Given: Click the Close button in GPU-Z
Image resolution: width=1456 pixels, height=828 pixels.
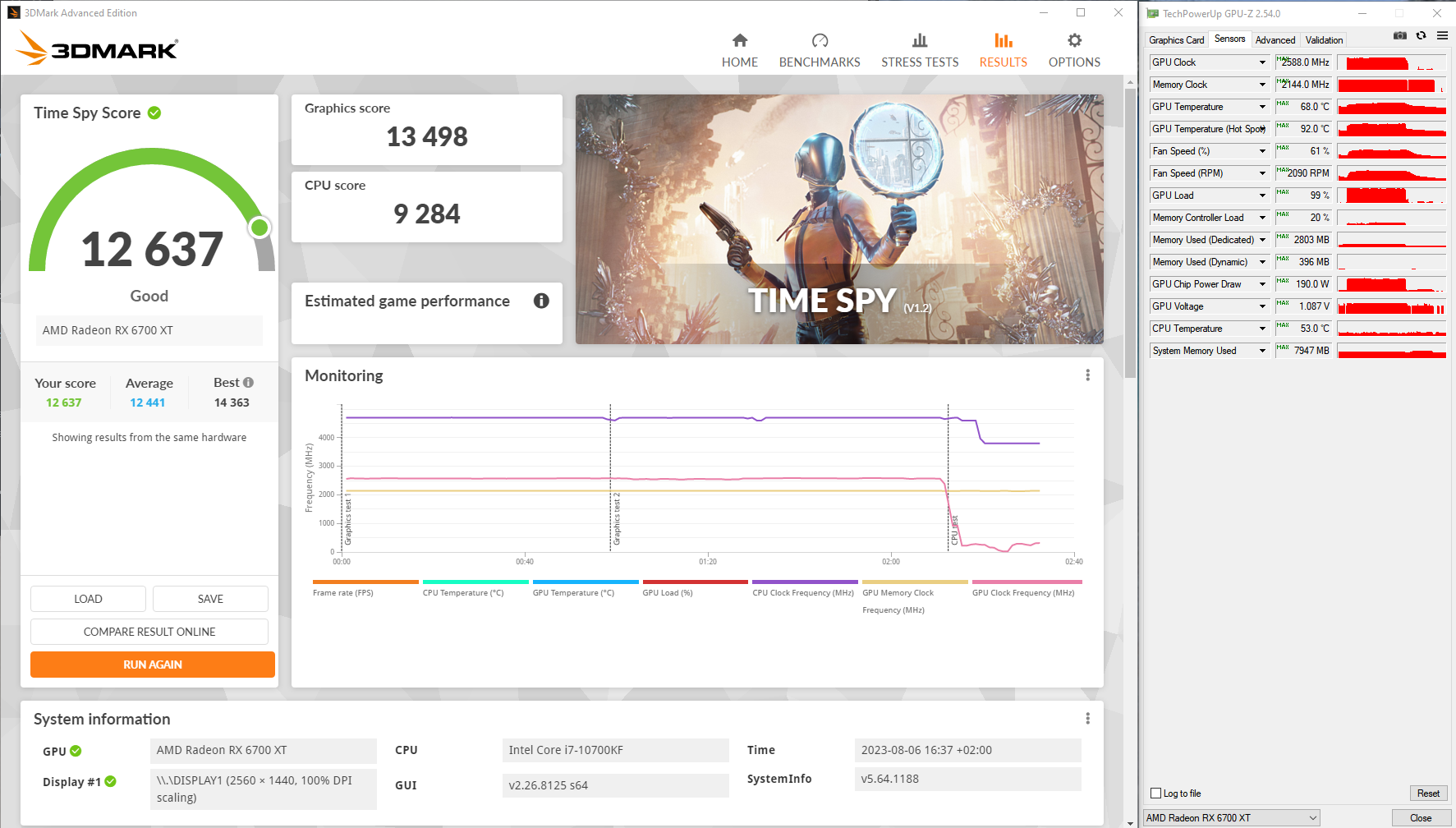Looking at the screenshot, I should tap(1421, 818).
